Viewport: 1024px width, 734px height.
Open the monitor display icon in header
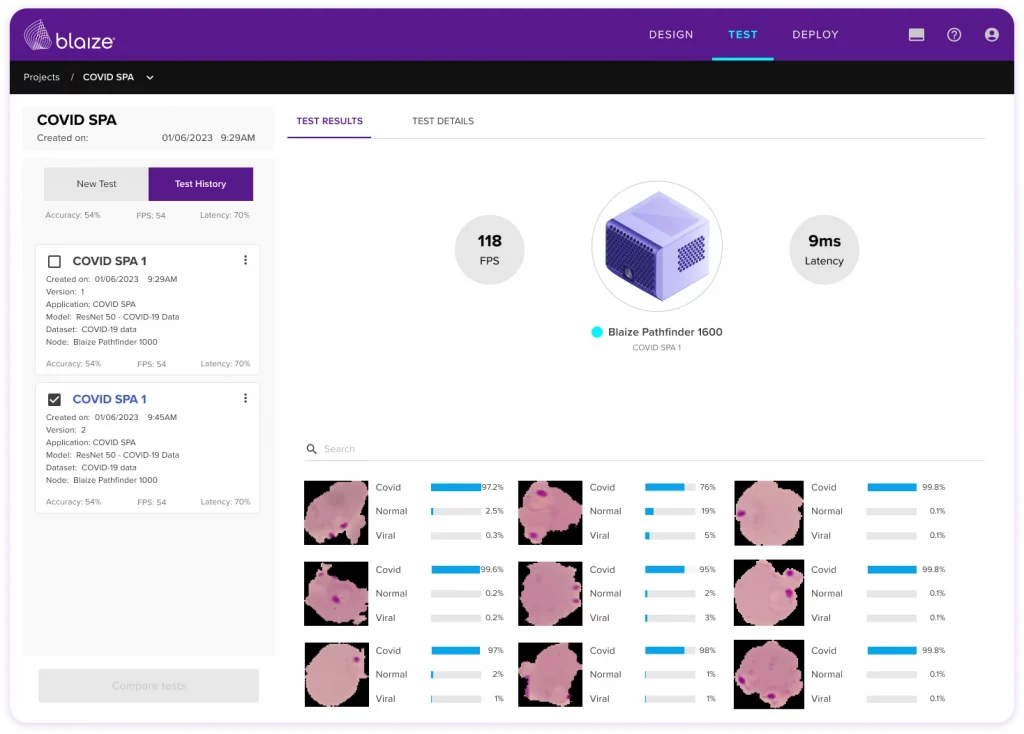[916, 35]
